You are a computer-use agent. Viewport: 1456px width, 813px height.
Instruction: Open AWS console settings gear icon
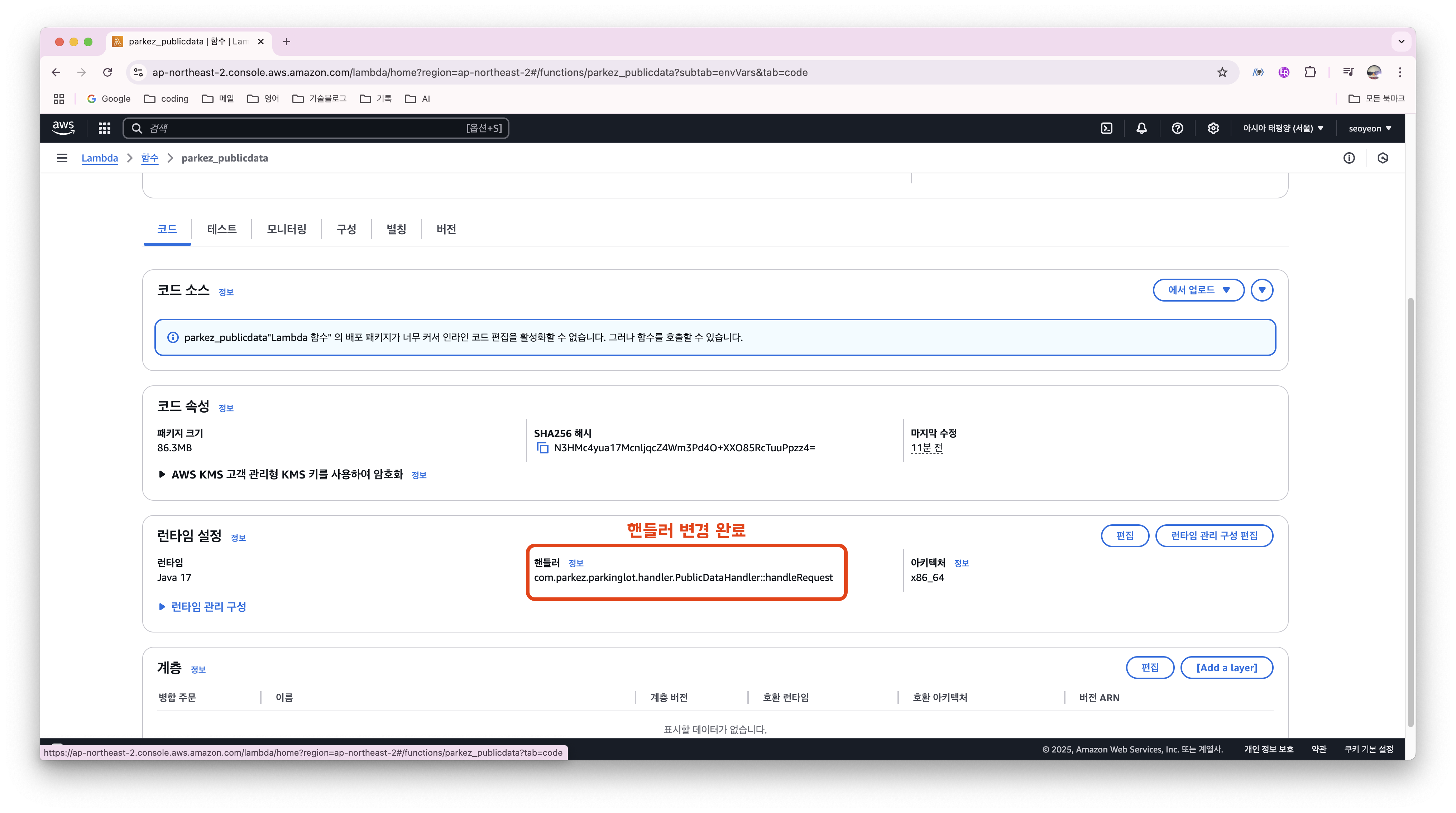coord(1213,128)
